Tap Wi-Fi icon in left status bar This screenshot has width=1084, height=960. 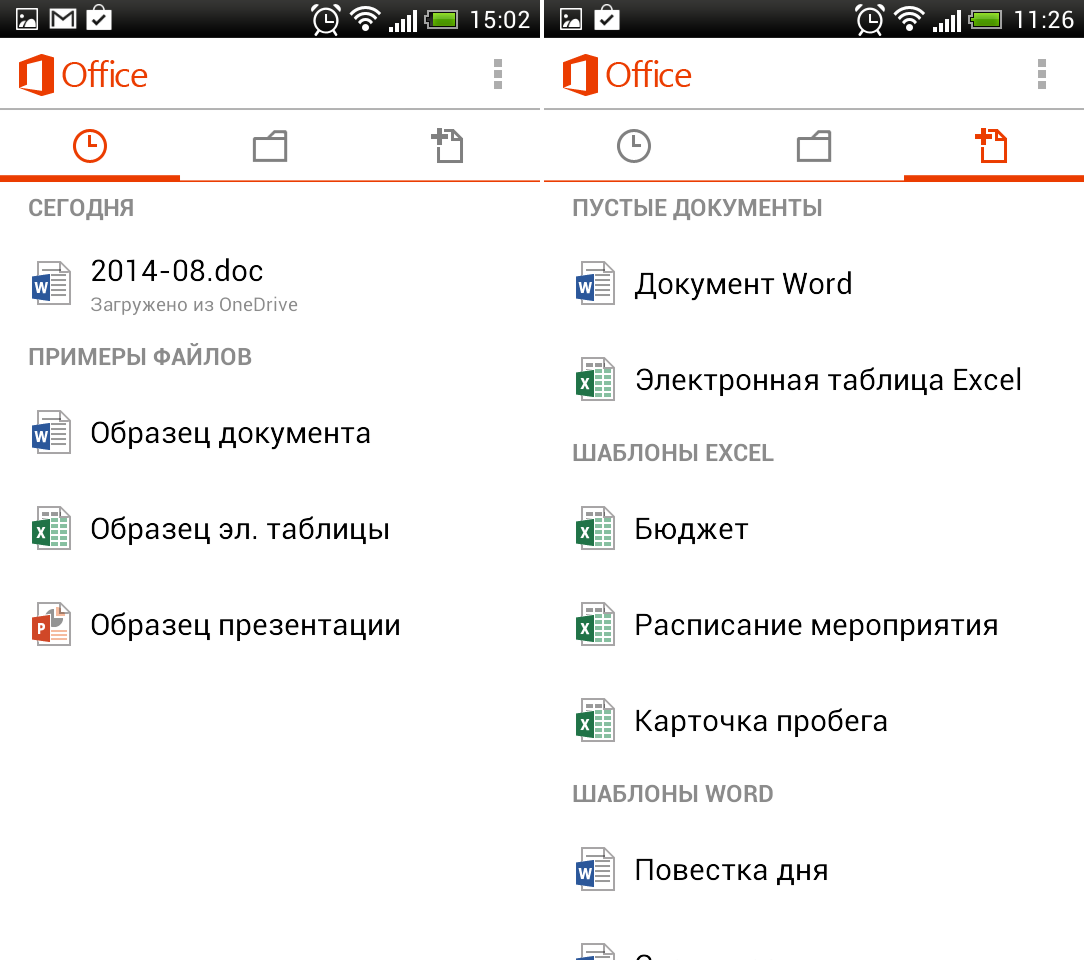pyautogui.click(x=366, y=19)
